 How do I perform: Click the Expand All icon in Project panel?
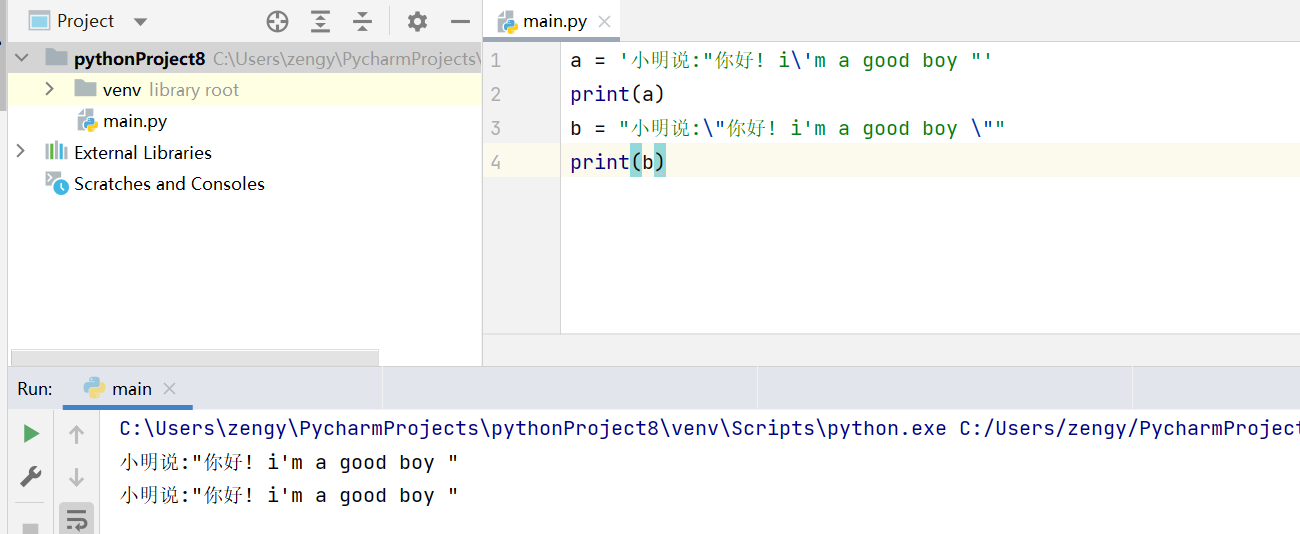coord(320,21)
